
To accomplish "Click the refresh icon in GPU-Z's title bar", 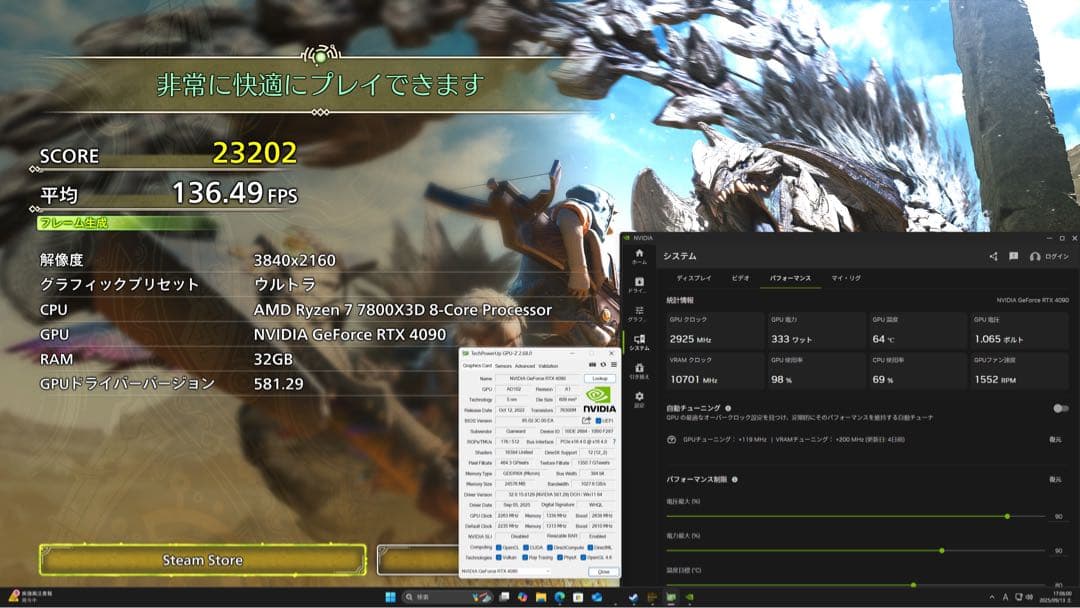I will coord(602,364).
